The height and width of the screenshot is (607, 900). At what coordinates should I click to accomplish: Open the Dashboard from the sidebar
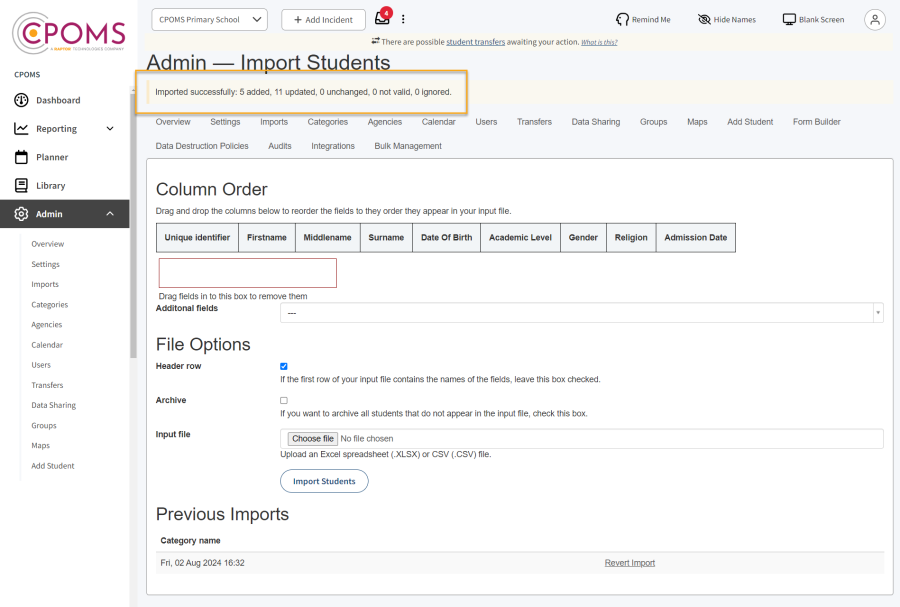pyautogui.click(x=22, y=99)
